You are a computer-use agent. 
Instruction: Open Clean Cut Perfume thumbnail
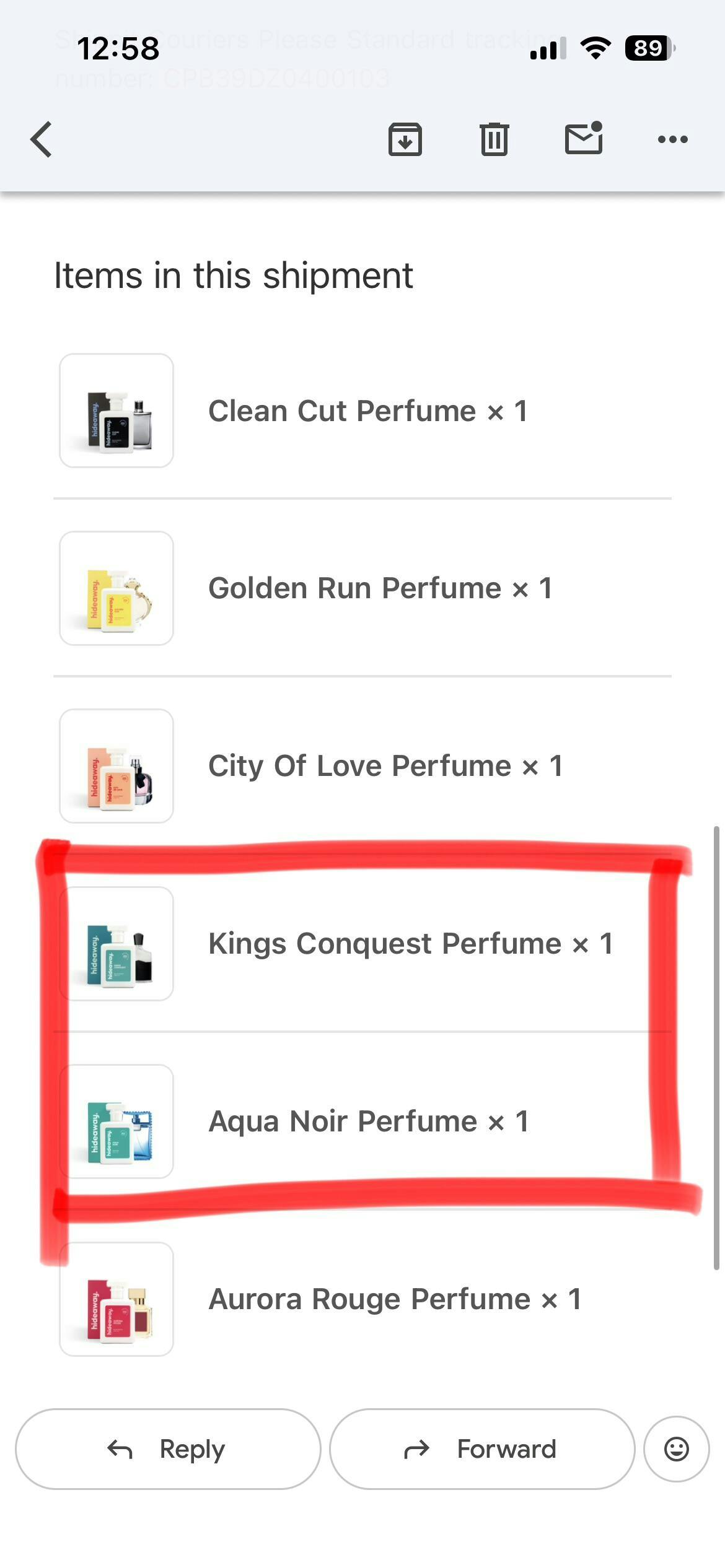[116, 411]
